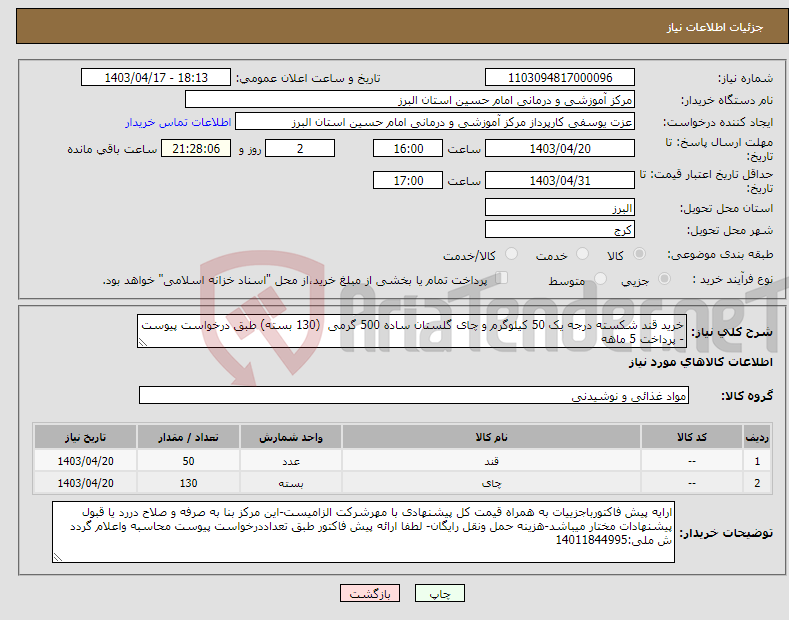Image resolution: width=789 pixels, height=620 pixels.
Task: Click the نام کالا column header
Action: (x=491, y=437)
